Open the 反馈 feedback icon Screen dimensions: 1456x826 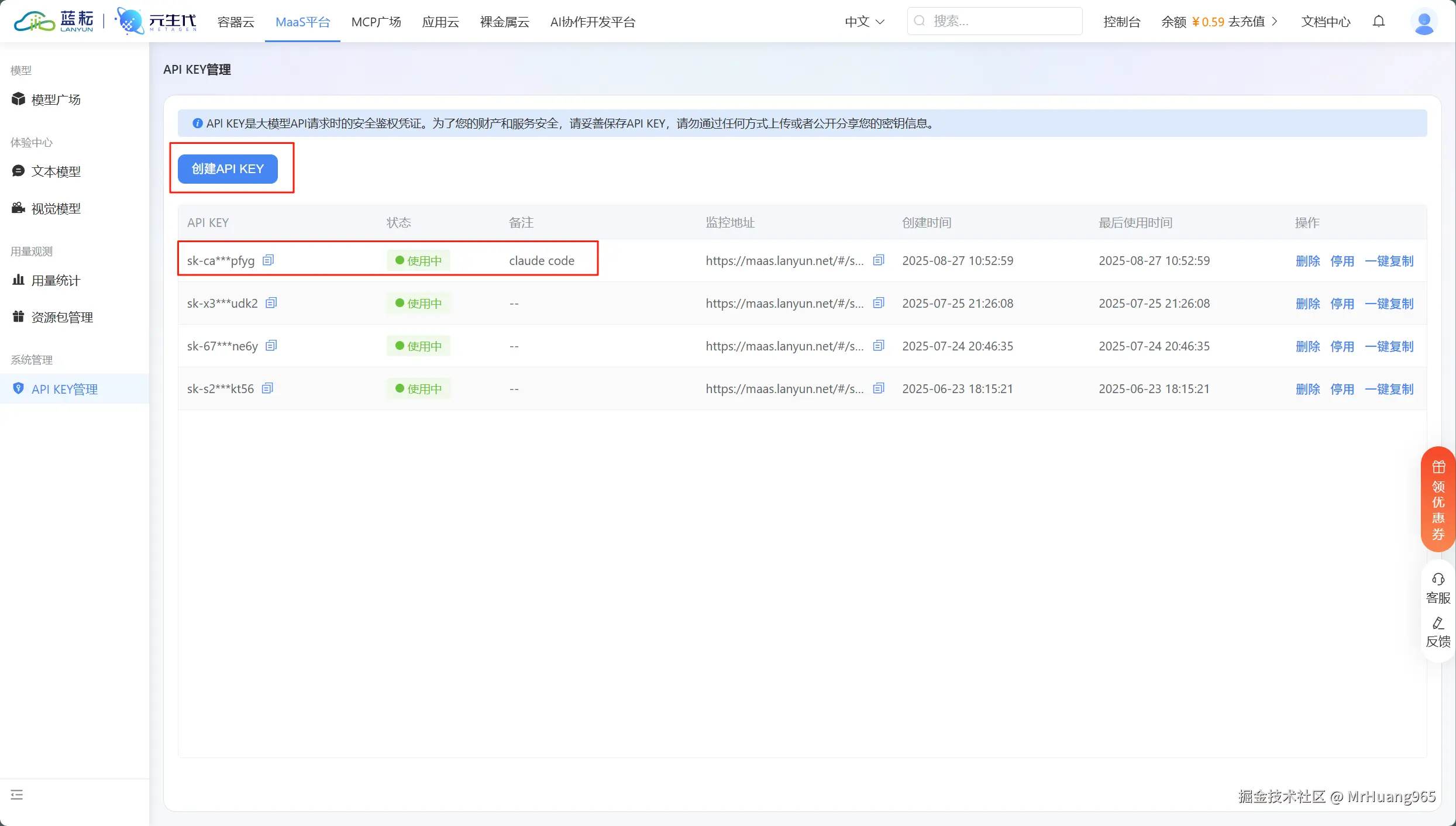(x=1438, y=632)
